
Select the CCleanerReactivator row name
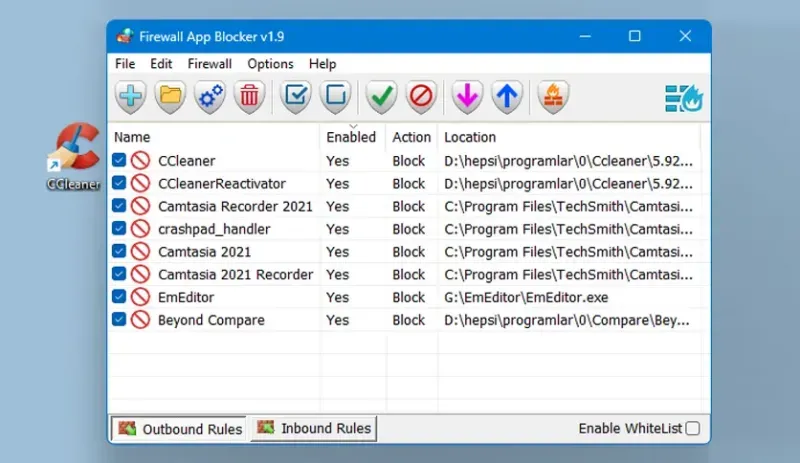tap(222, 184)
